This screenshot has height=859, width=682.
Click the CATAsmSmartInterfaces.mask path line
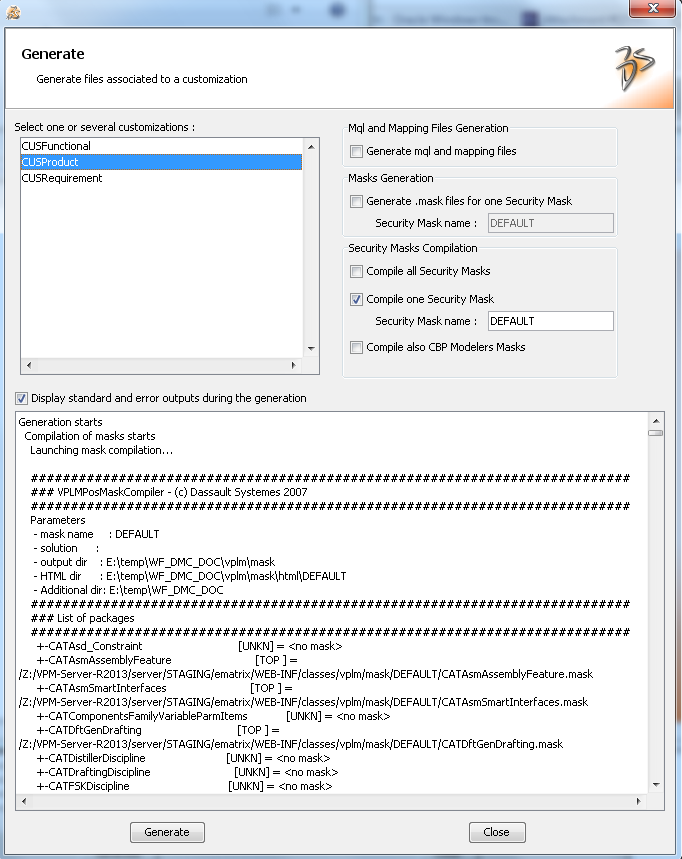click(303, 702)
